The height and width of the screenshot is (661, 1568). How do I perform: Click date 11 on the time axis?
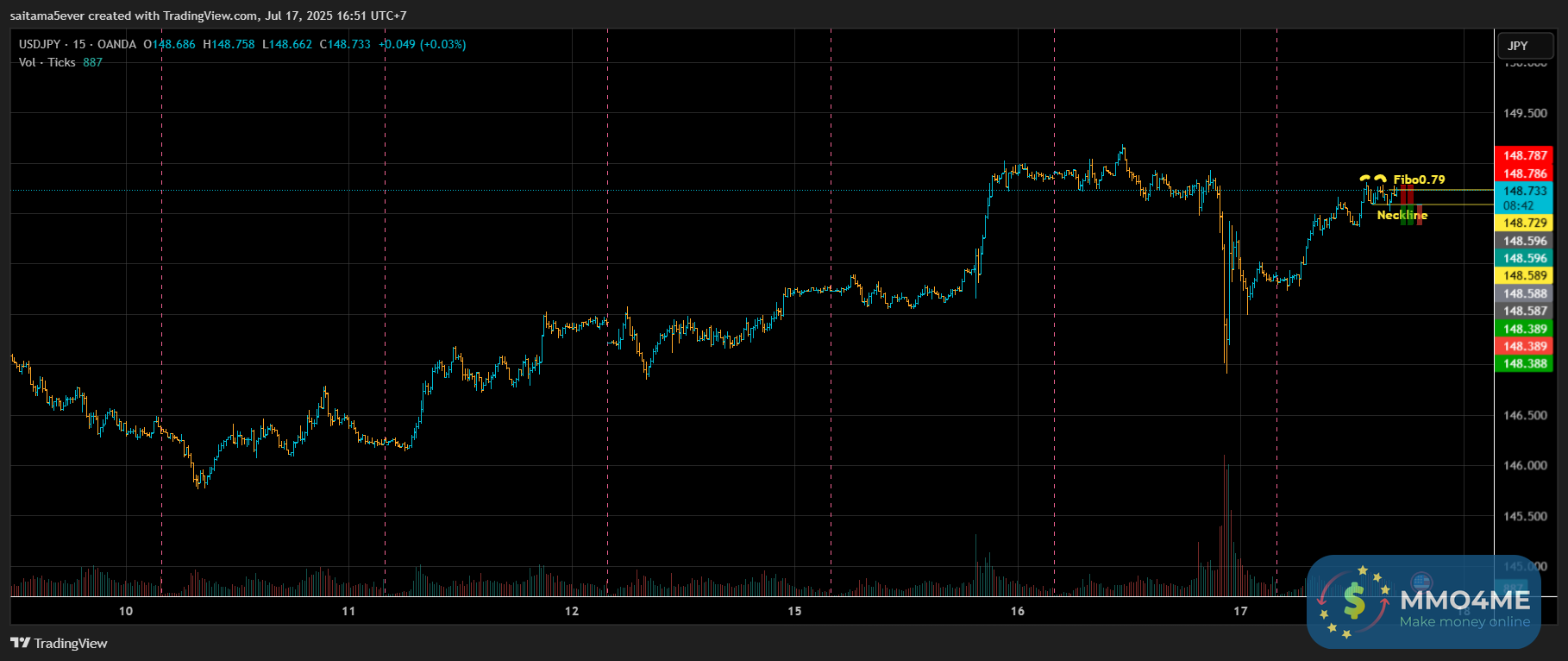tap(348, 611)
